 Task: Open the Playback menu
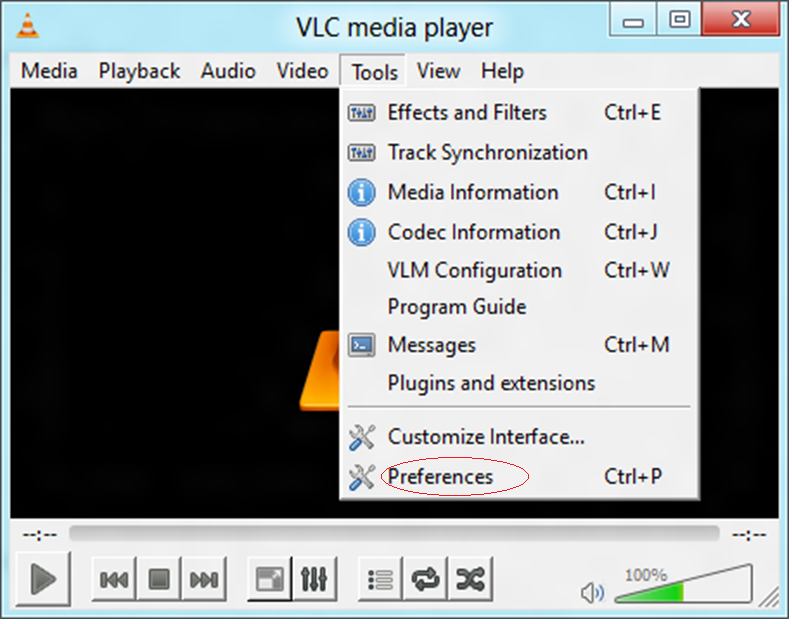[139, 71]
